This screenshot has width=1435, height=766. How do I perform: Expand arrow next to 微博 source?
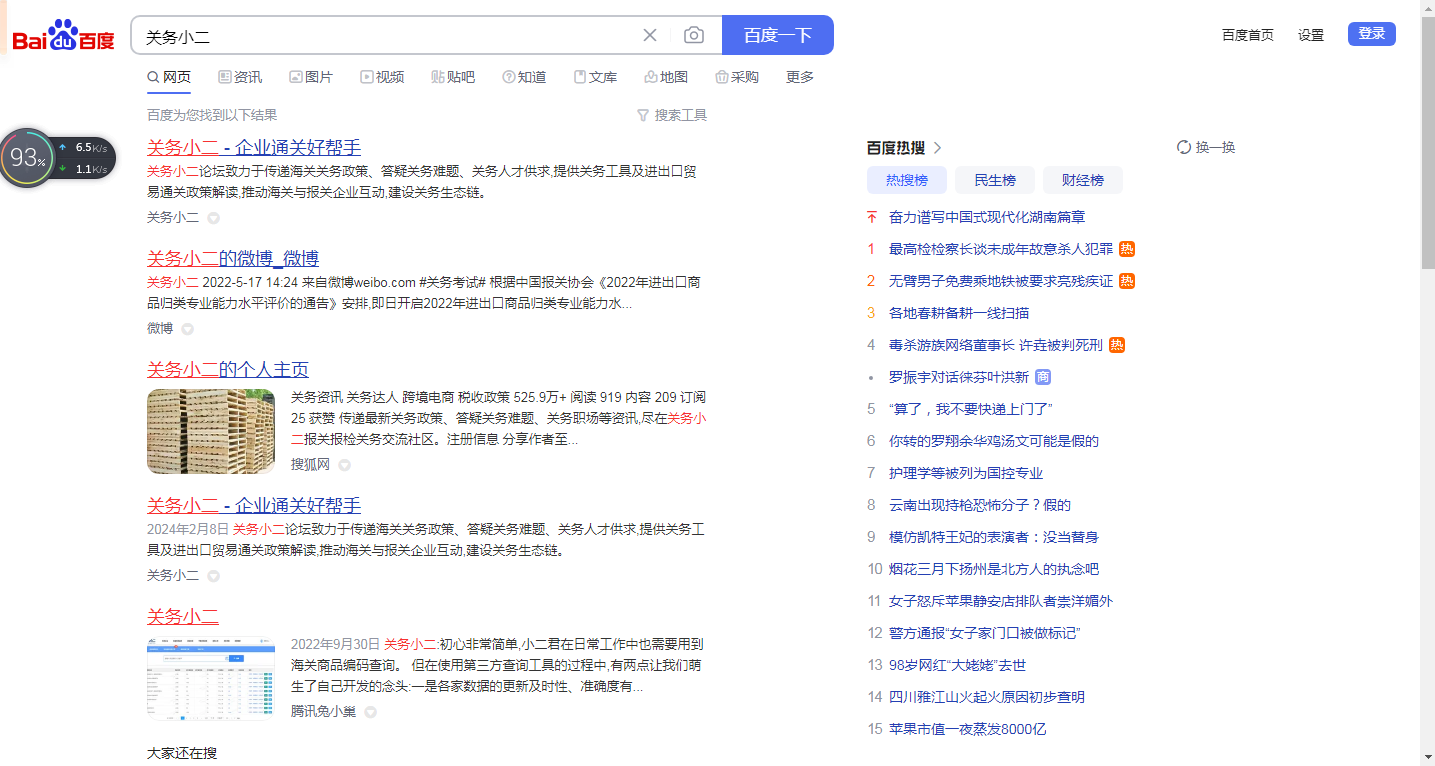(x=187, y=329)
